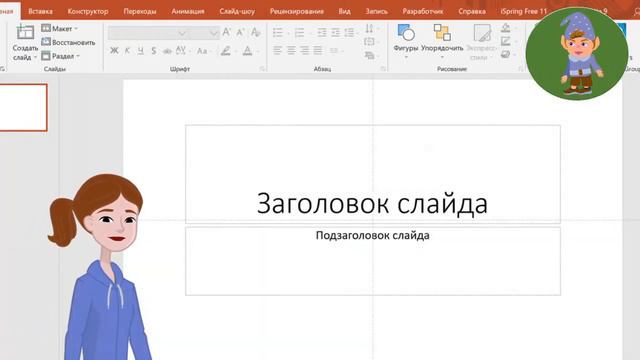Open the Запись tab
Screen dimensions: 640x360
[376, 11]
